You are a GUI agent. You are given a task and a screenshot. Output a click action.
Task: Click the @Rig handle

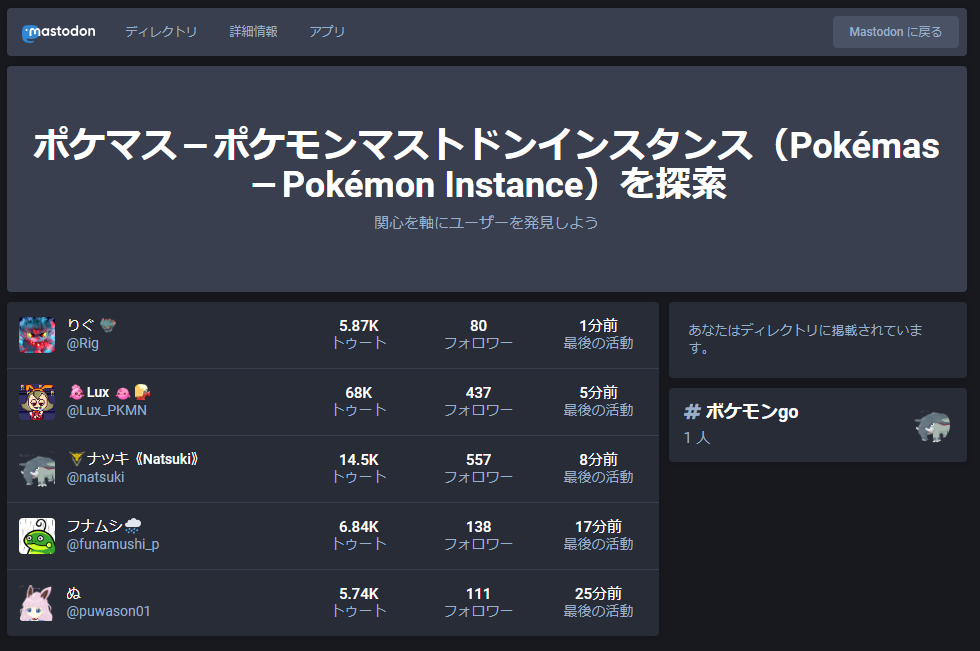pyautogui.click(x=82, y=344)
